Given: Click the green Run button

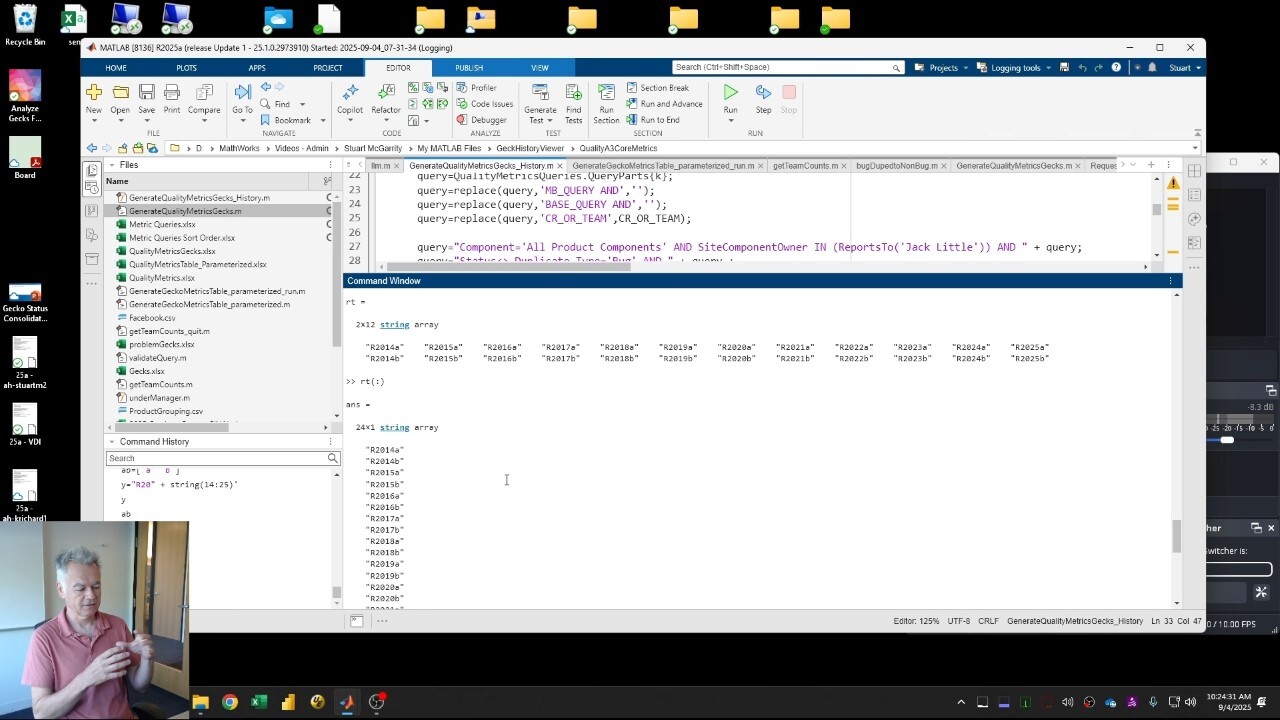Looking at the screenshot, I should tap(730, 92).
